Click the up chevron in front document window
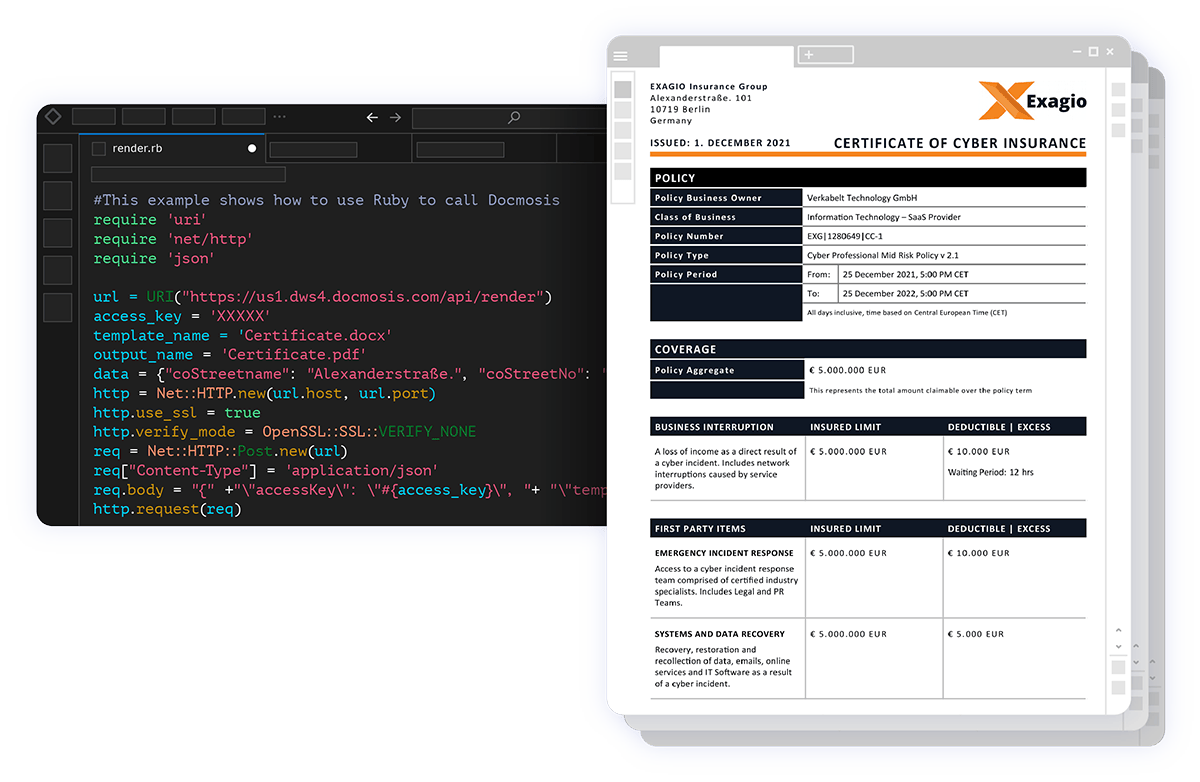Image resolution: width=1200 pixels, height=782 pixels. (1118, 631)
